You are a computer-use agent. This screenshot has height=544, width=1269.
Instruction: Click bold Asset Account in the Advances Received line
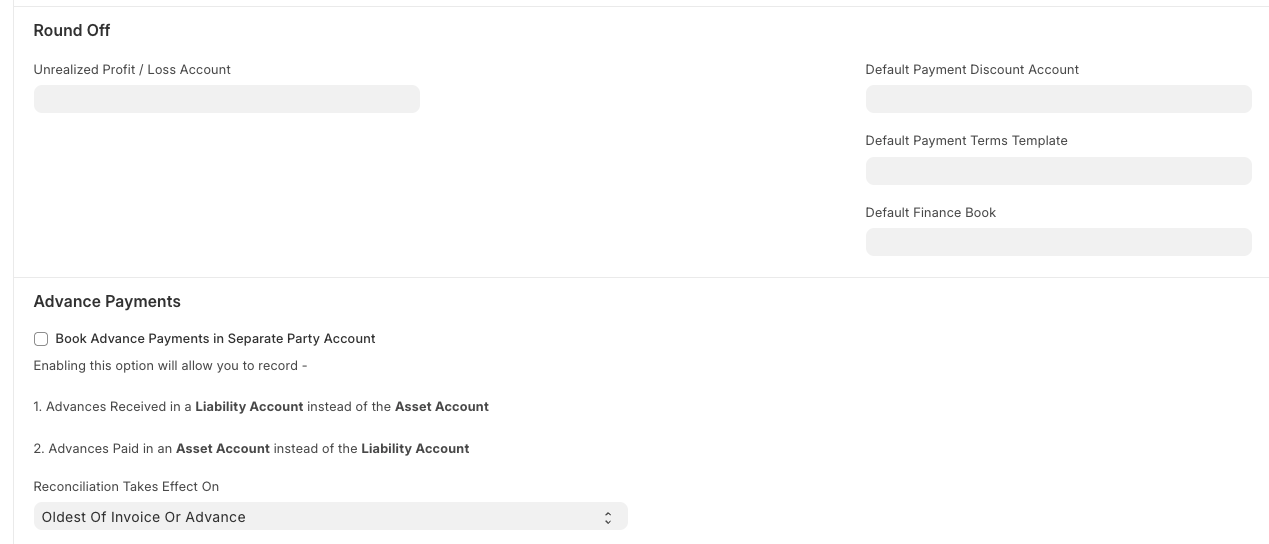coord(441,407)
